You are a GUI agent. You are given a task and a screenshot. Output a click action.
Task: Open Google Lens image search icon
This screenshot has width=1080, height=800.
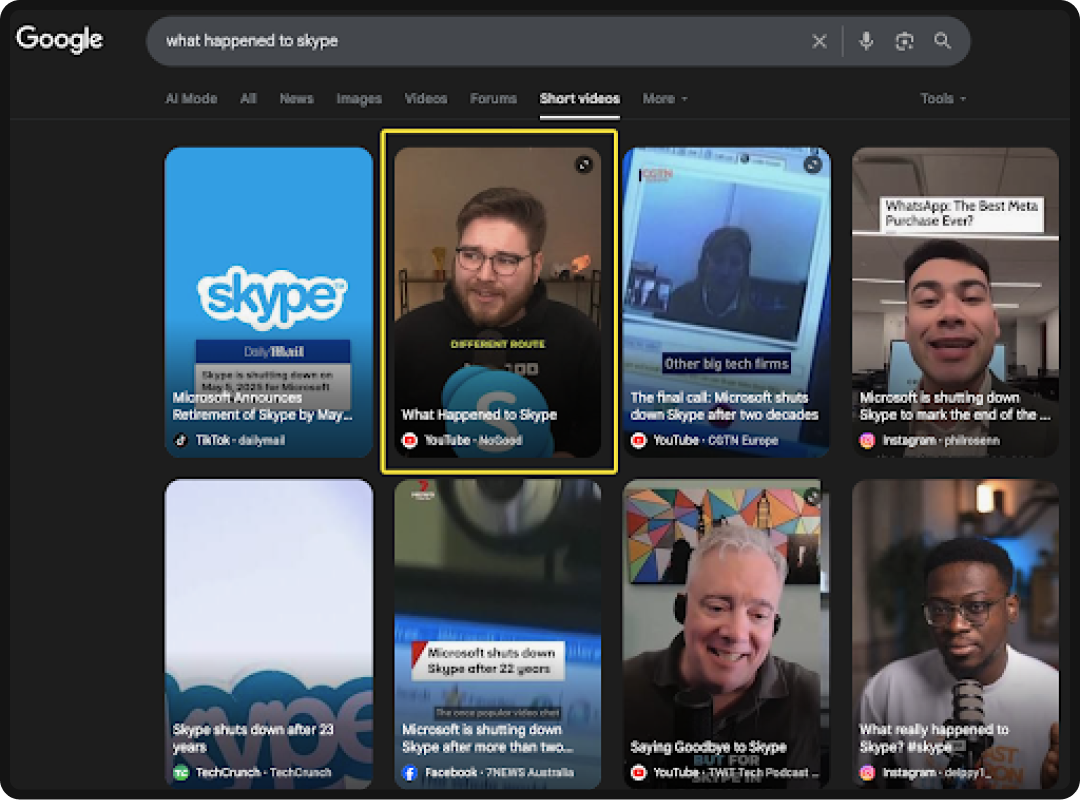pos(904,41)
